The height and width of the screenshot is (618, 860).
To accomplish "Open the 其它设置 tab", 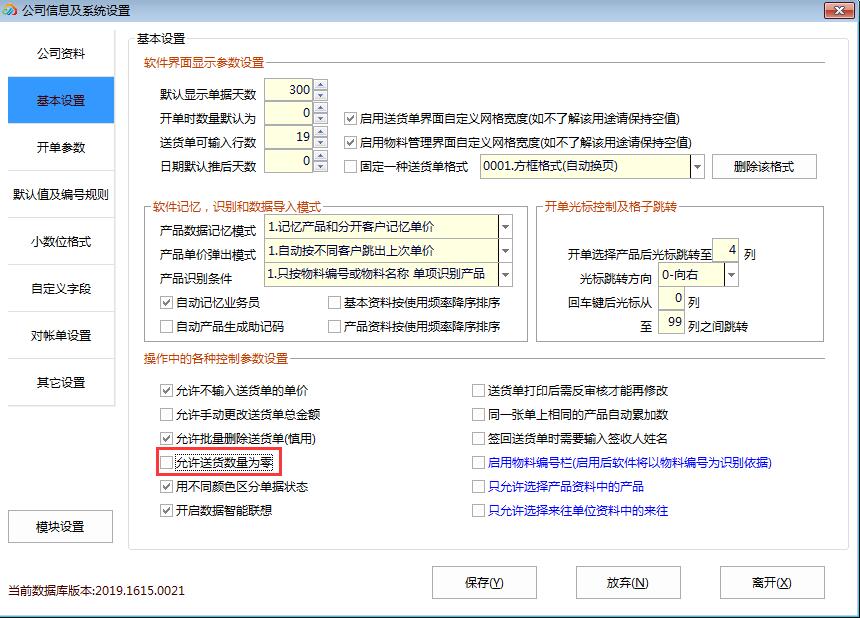I will coord(61,382).
